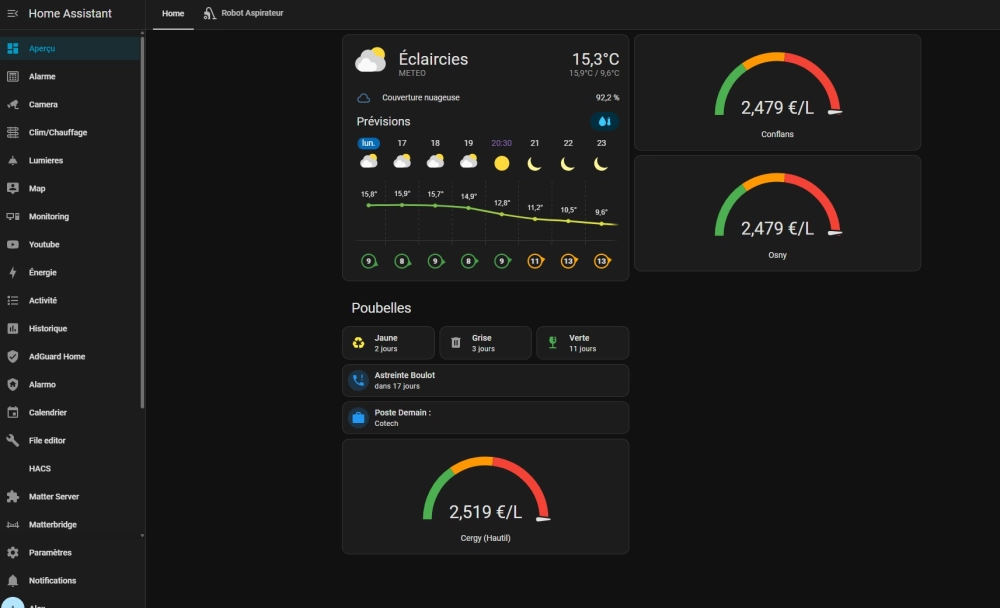The height and width of the screenshot is (608, 1000).
Task: Click the Matter Server puzzle icon
Action: pos(13,496)
